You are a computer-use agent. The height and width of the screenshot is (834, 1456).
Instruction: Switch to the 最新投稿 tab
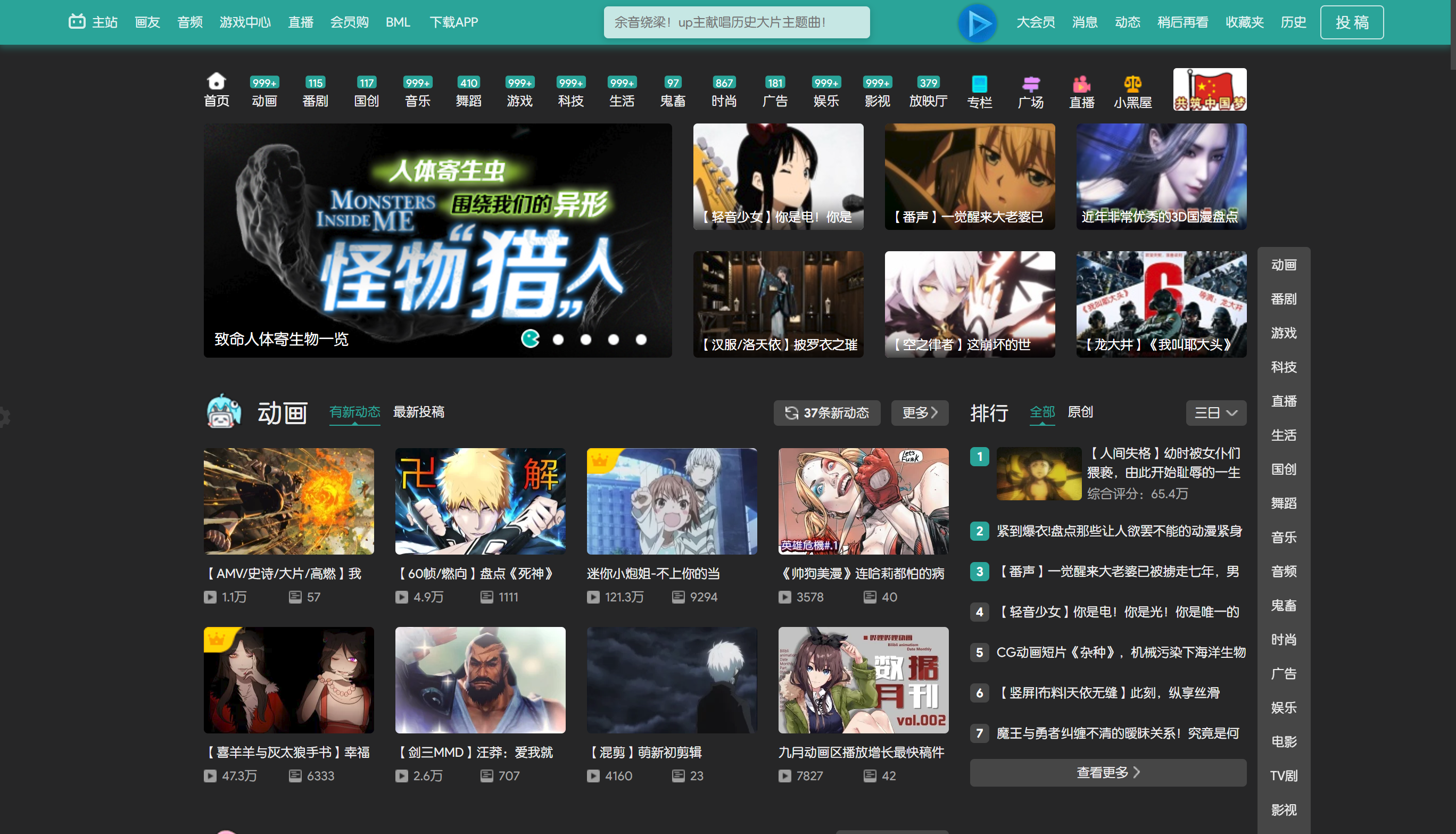click(418, 412)
